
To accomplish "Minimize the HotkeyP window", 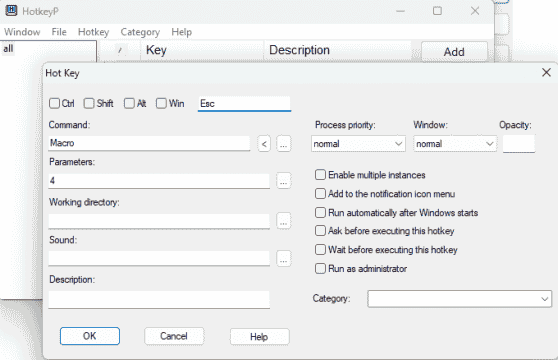I will click(x=400, y=11).
